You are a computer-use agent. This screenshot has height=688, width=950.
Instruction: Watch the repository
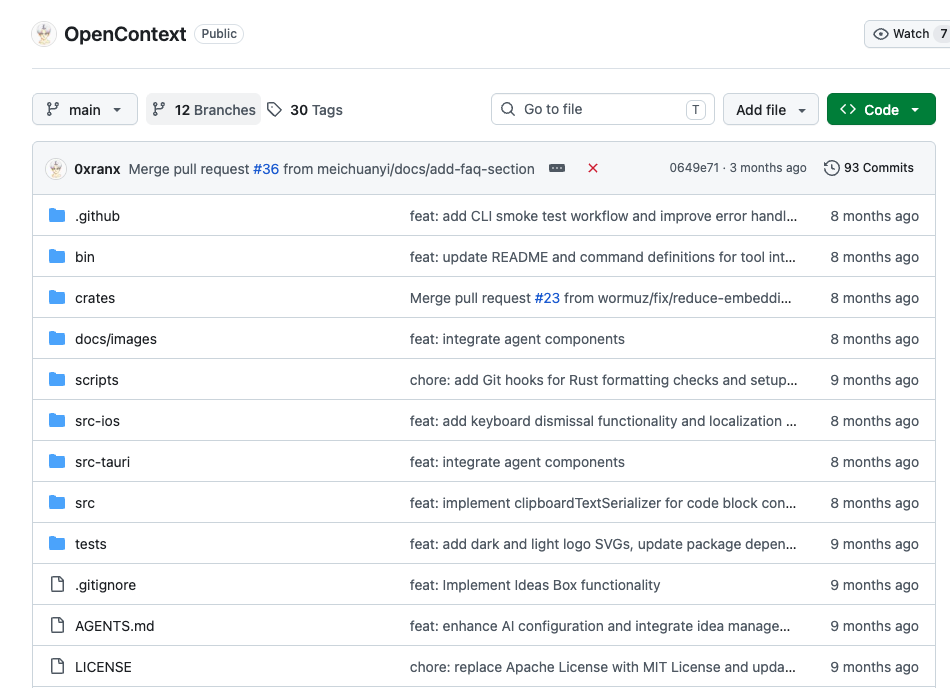(x=907, y=34)
